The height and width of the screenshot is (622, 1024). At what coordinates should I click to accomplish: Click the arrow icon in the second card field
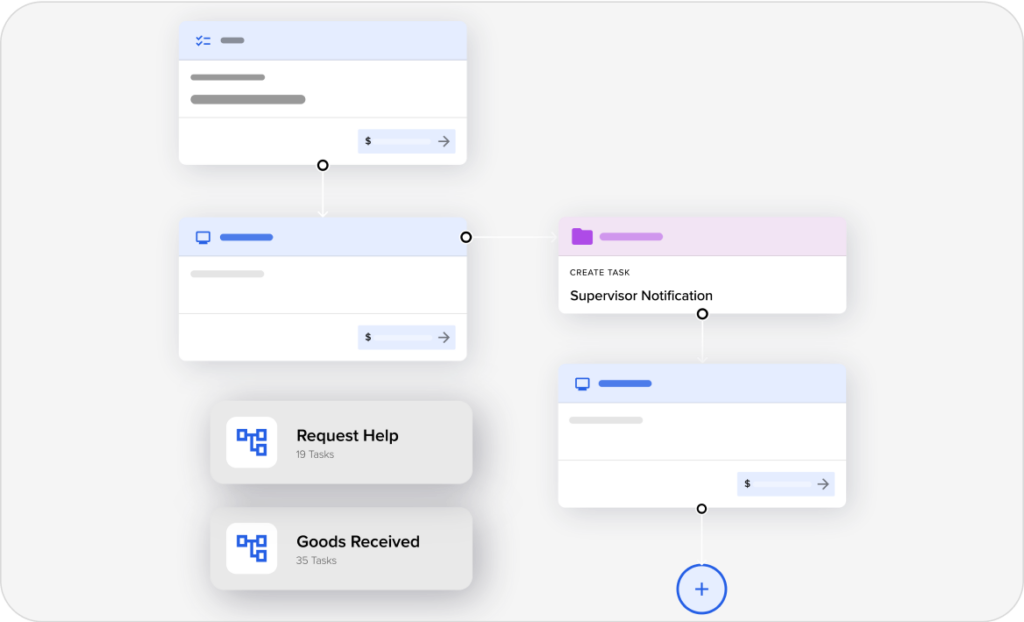tap(444, 337)
